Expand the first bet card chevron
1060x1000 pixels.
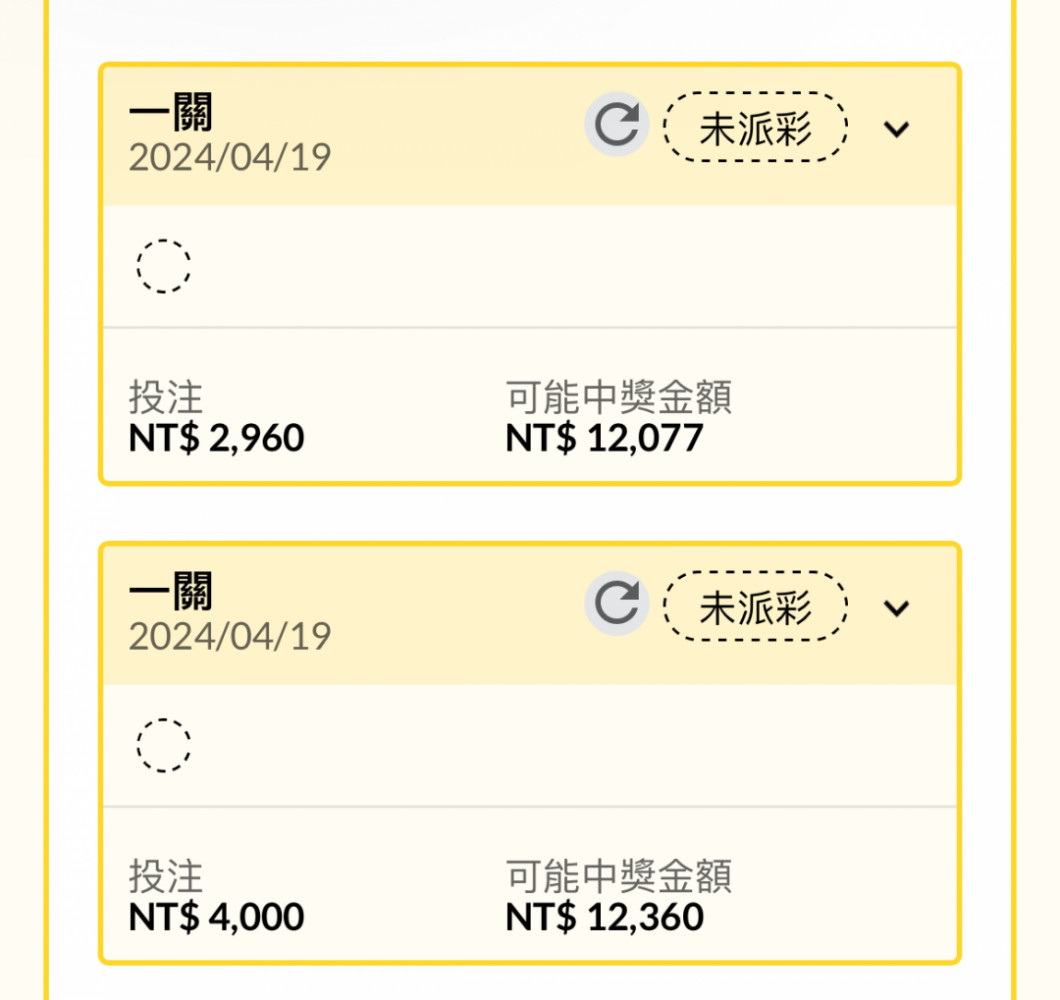pyautogui.click(x=896, y=128)
